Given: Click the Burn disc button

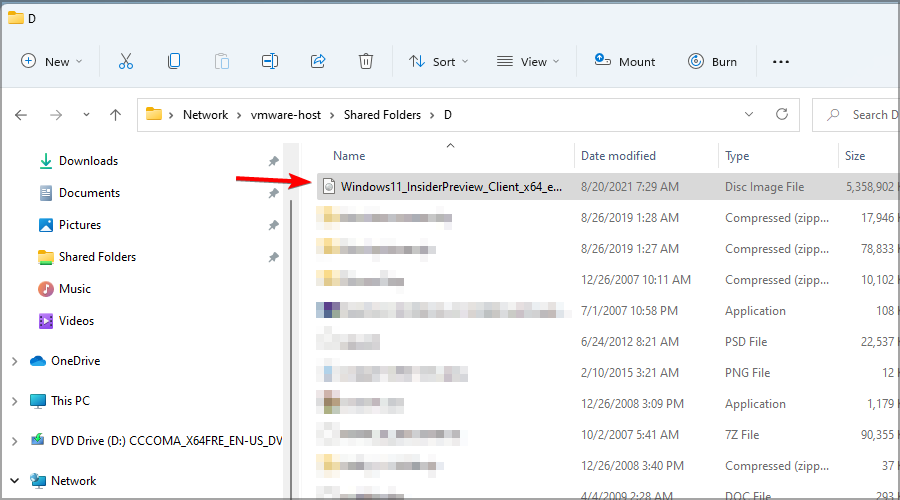Looking at the screenshot, I should (x=712, y=61).
